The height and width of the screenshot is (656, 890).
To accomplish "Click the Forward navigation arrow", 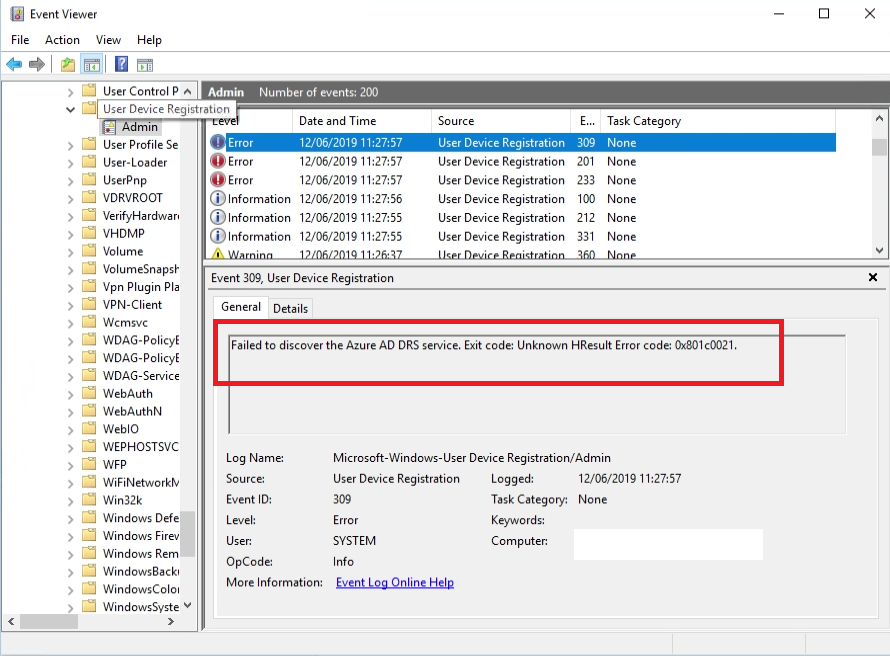I will pyautogui.click(x=37, y=65).
